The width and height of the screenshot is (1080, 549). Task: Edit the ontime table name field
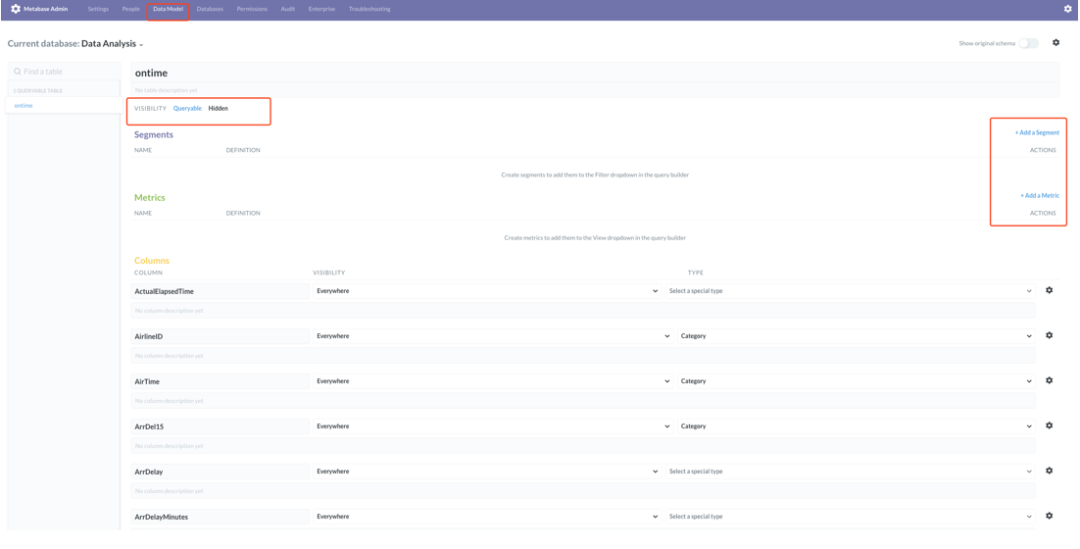pyautogui.click(x=595, y=73)
